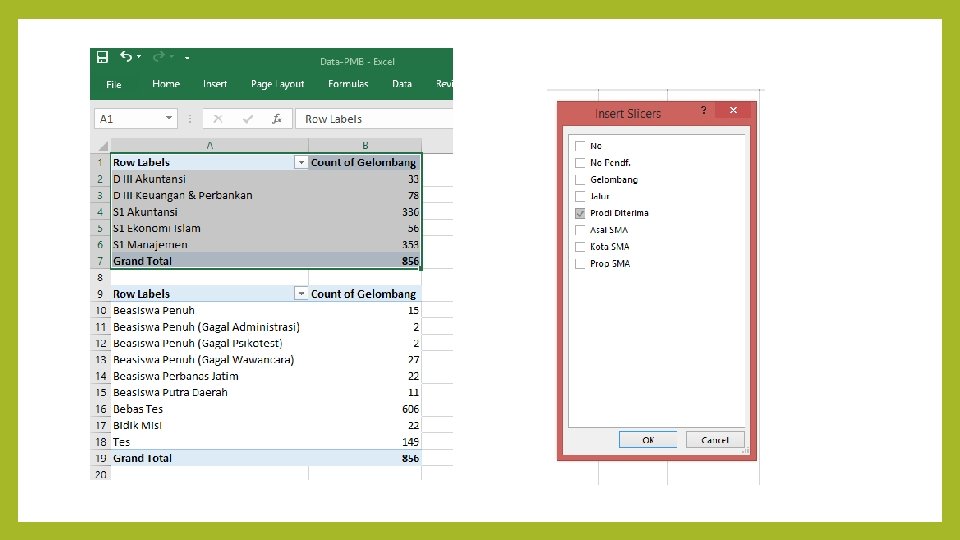Select row 8 header
Screen dimensions: 960x540
pos(100,277)
